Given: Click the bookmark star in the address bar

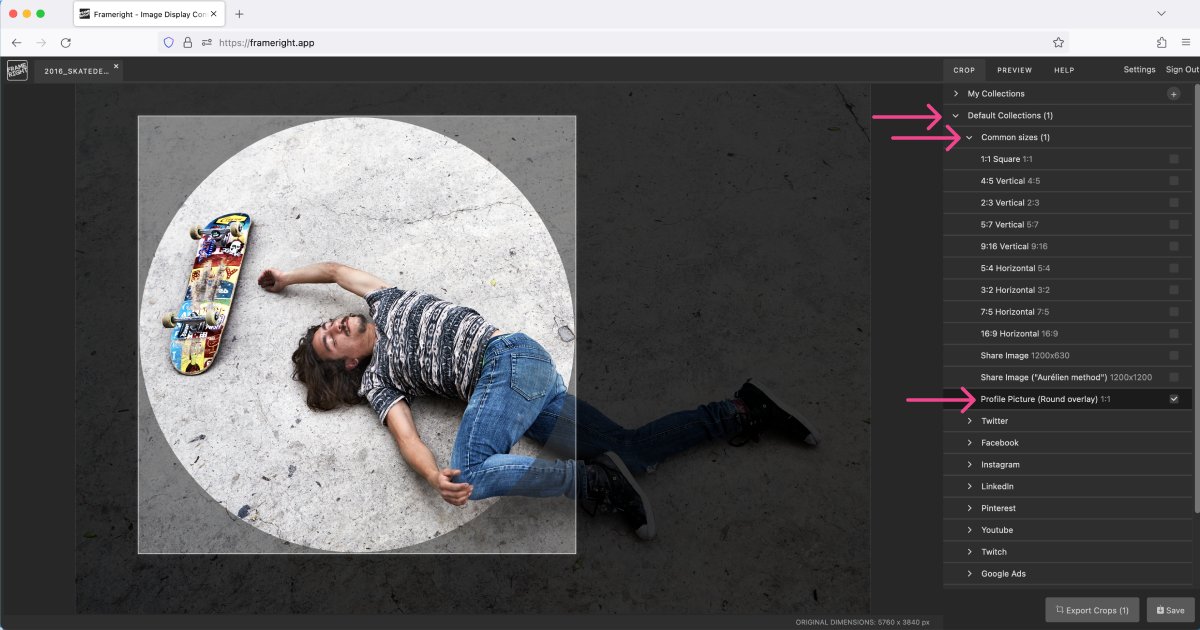Looking at the screenshot, I should tap(1057, 42).
